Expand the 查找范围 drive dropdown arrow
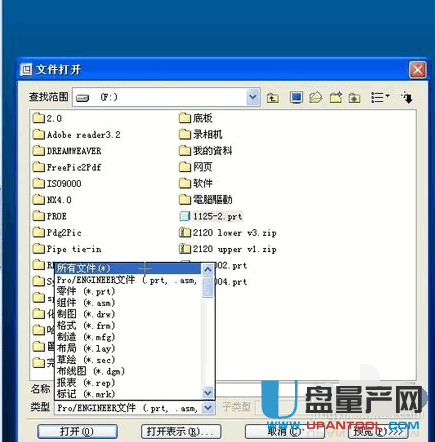This screenshot has width=435, height=442. click(x=253, y=97)
